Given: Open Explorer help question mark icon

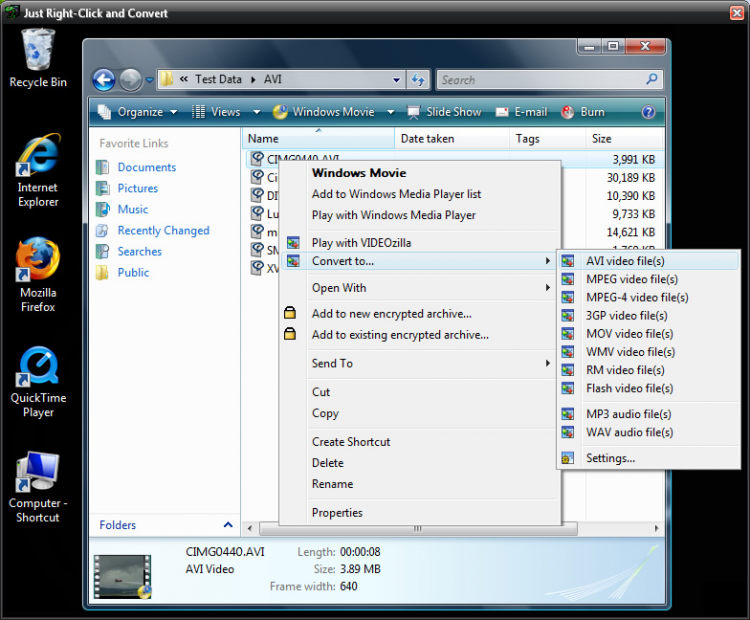Looking at the screenshot, I should coord(648,112).
